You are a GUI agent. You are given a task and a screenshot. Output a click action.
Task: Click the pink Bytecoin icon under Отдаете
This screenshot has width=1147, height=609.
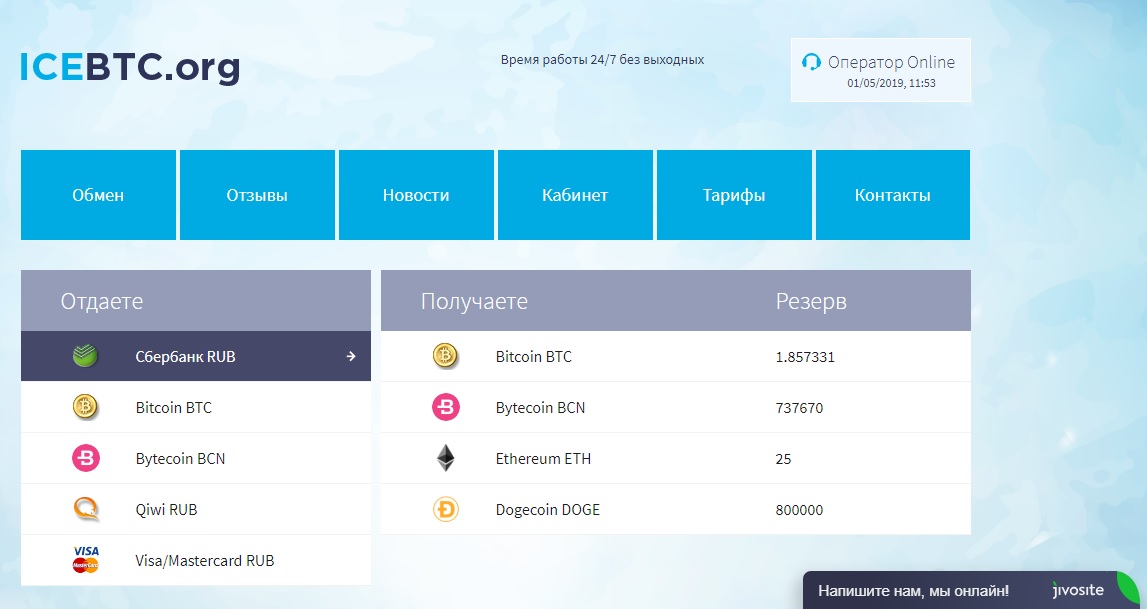tap(86, 458)
